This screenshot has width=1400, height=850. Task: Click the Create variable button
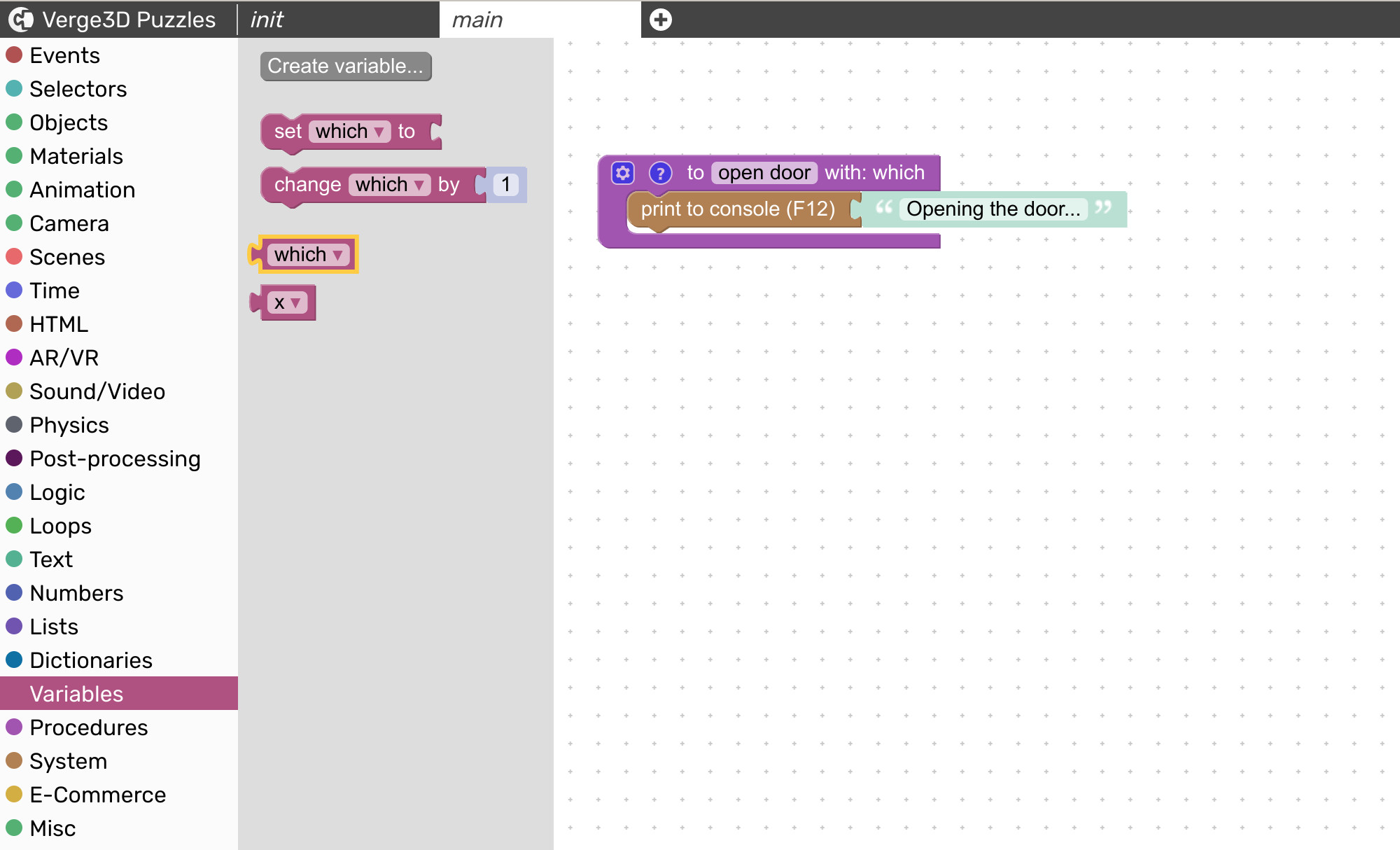[x=345, y=66]
